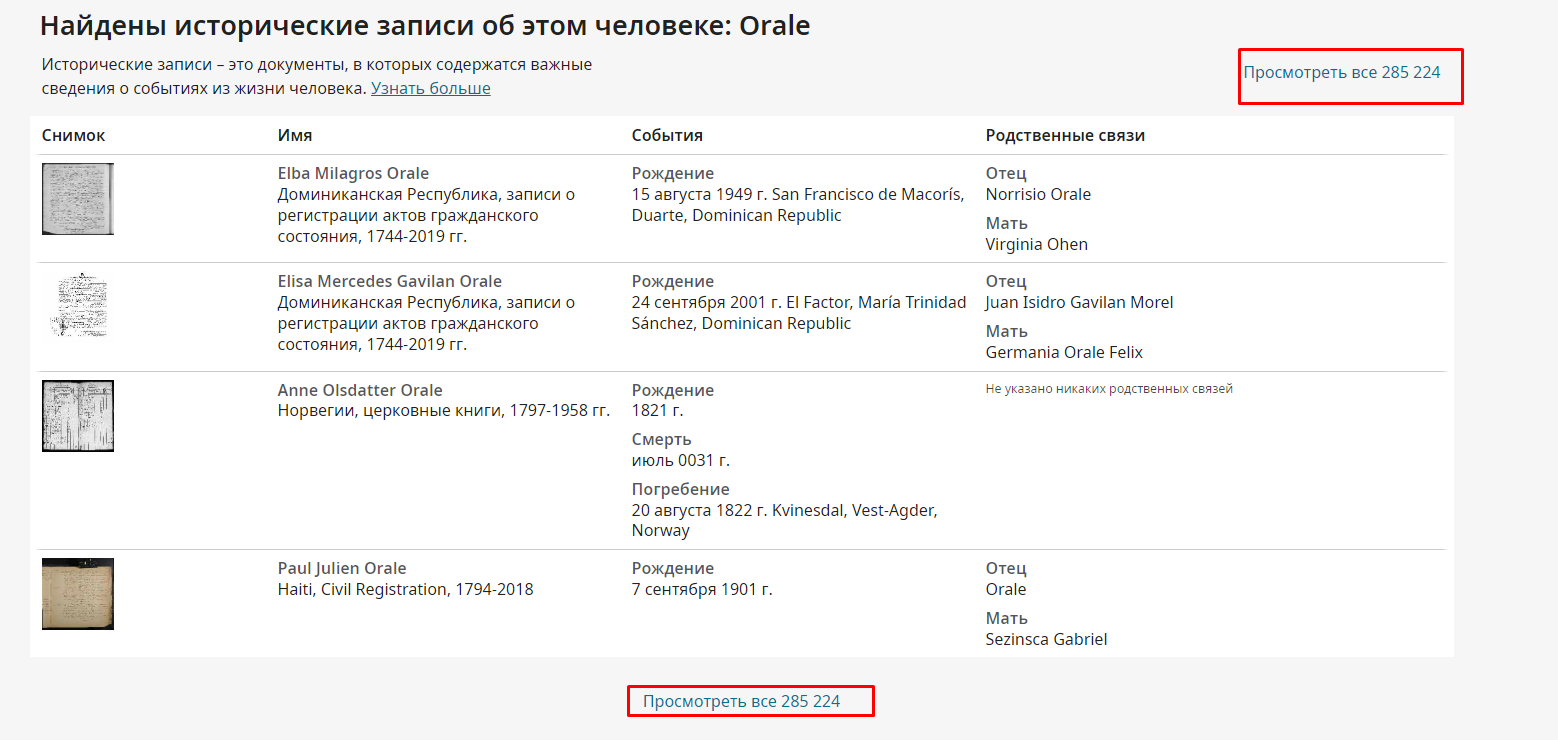The width and height of the screenshot is (1558, 740).
Task: View Anne Olsdatter Orale church book snapshot
Action: 78,416
